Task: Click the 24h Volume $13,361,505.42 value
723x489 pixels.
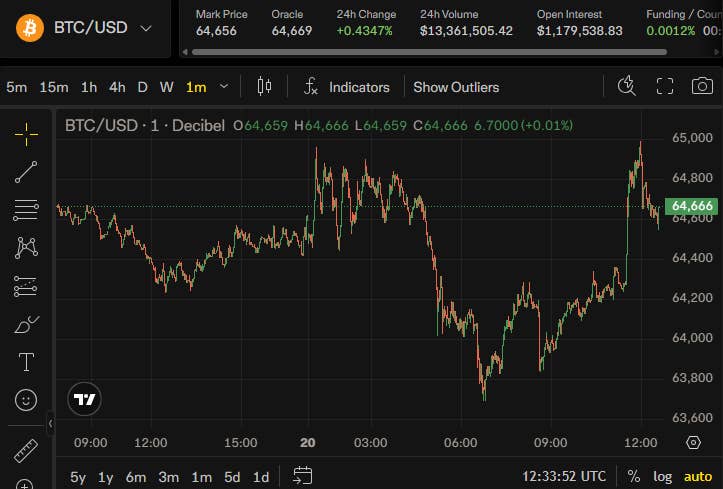Action: [x=466, y=31]
